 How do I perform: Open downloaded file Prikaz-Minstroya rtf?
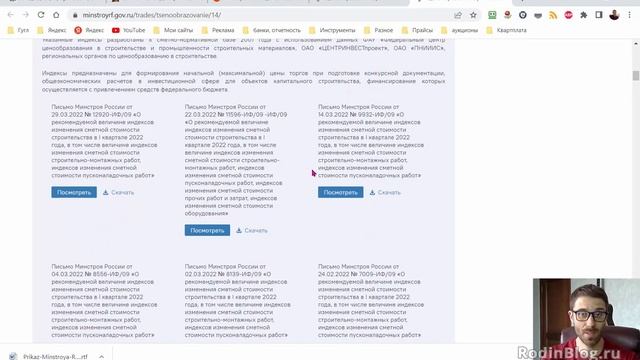click(50, 356)
